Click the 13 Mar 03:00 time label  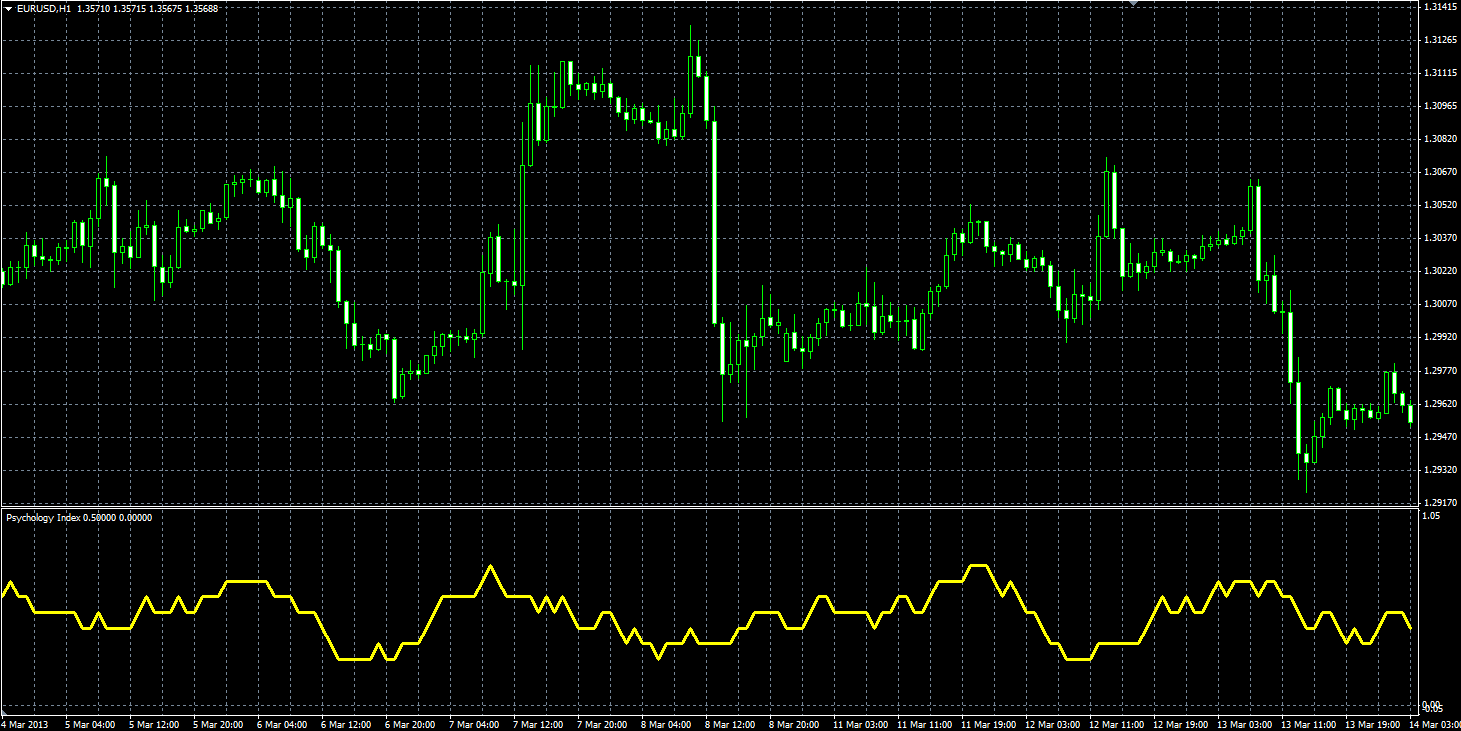coord(1244,724)
